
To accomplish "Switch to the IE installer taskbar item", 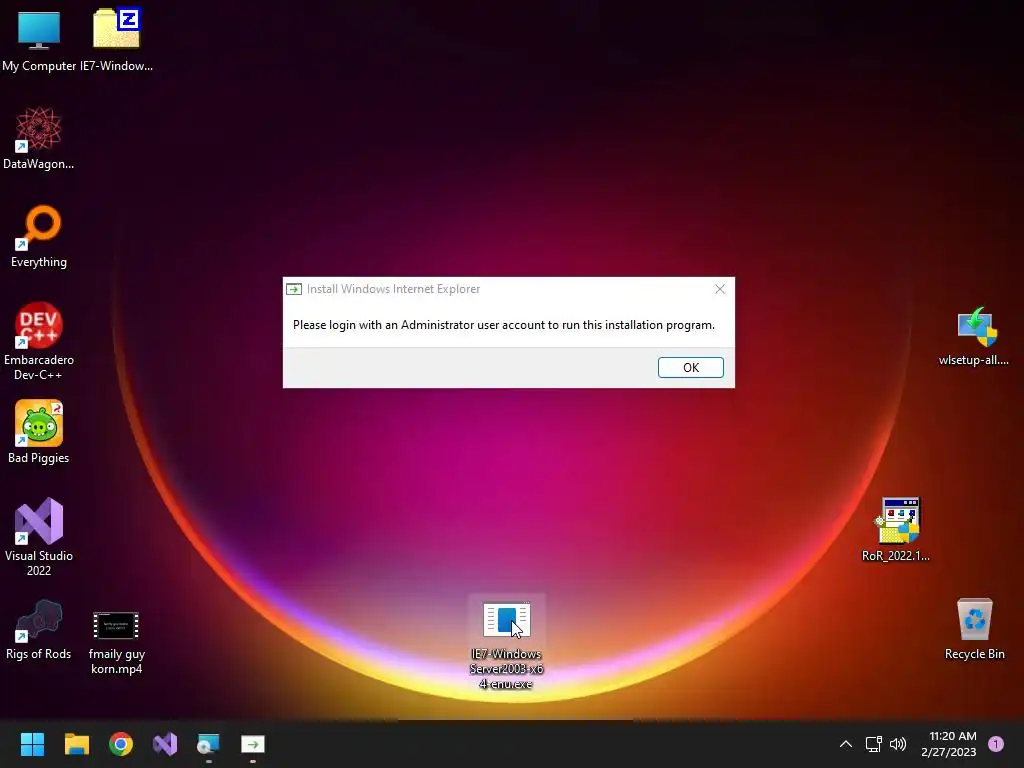I will [x=253, y=744].
